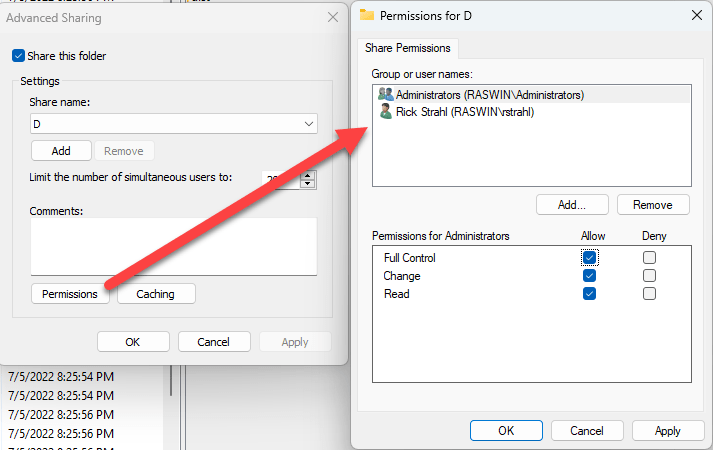Click Add... to add a user
Screen dimensions: 713x450
click(572, 205)
